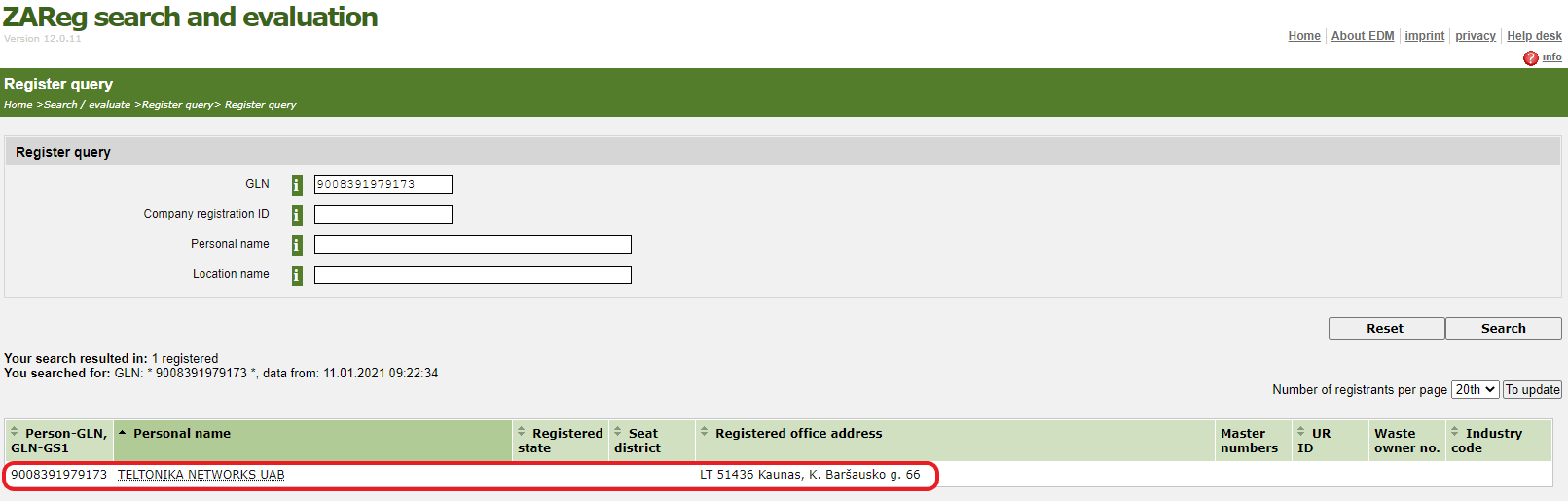Image resolution: width=1568 pixels, height=501 pixels.
Task: Click info icon next to Company registration ID
Action: [297, 215]
